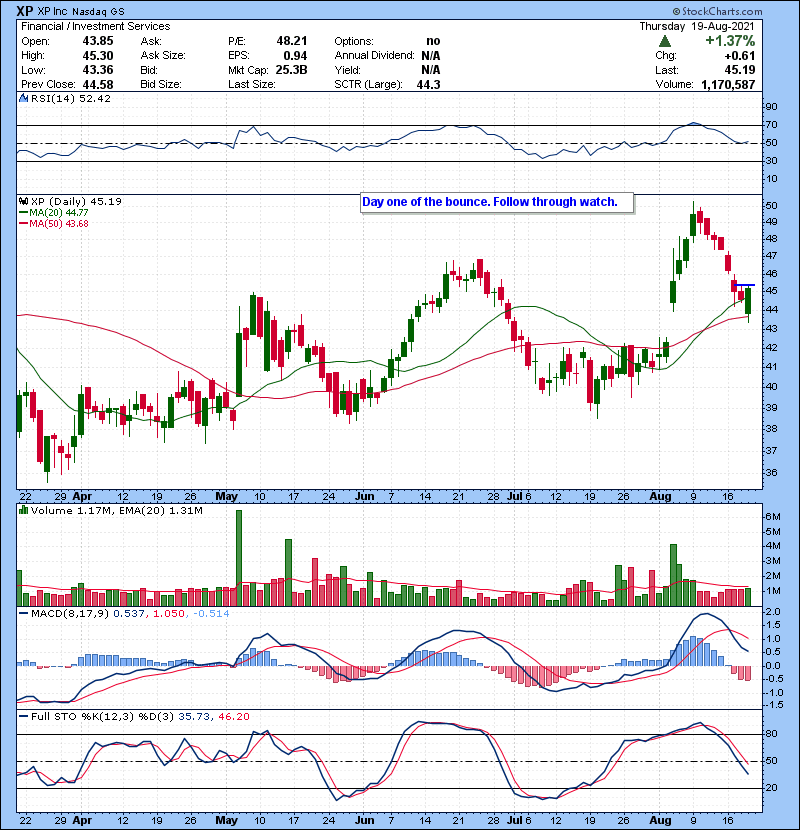Click the XP Inc Nasdaq GS title
Screen dimensions: 800x830
(x=81, y=11)
